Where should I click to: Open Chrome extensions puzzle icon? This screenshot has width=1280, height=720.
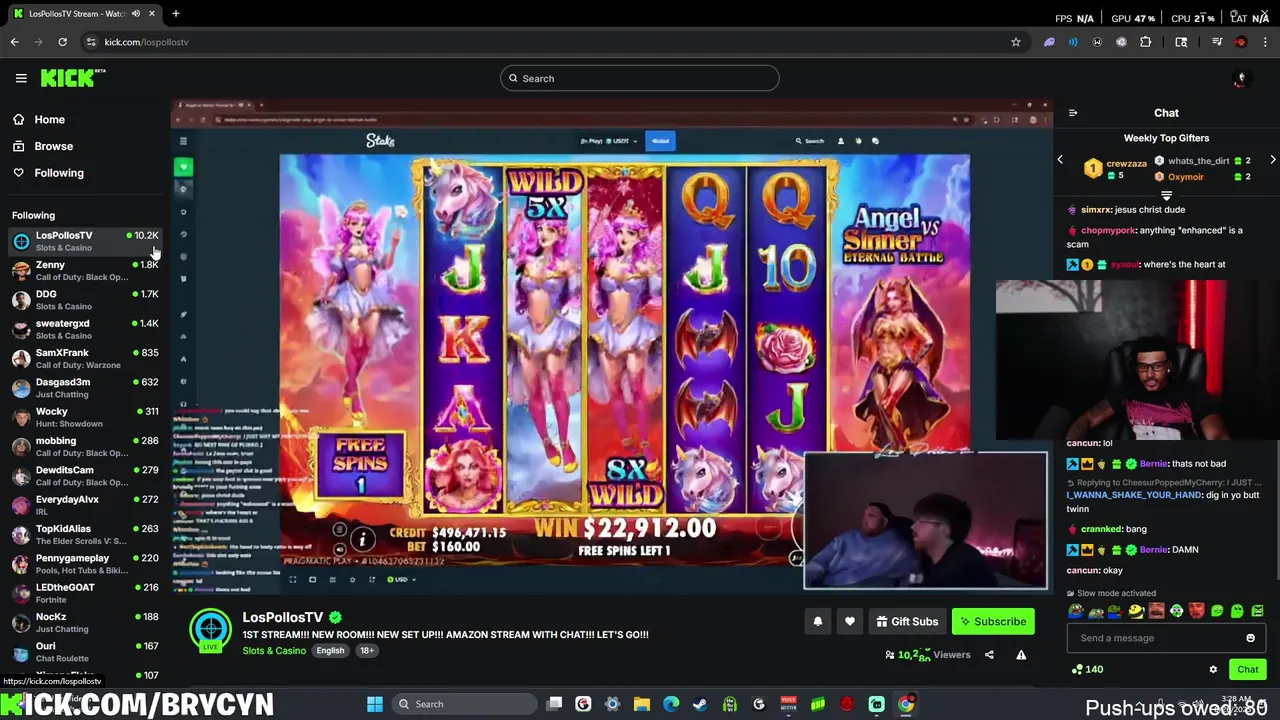(1145, 42)
